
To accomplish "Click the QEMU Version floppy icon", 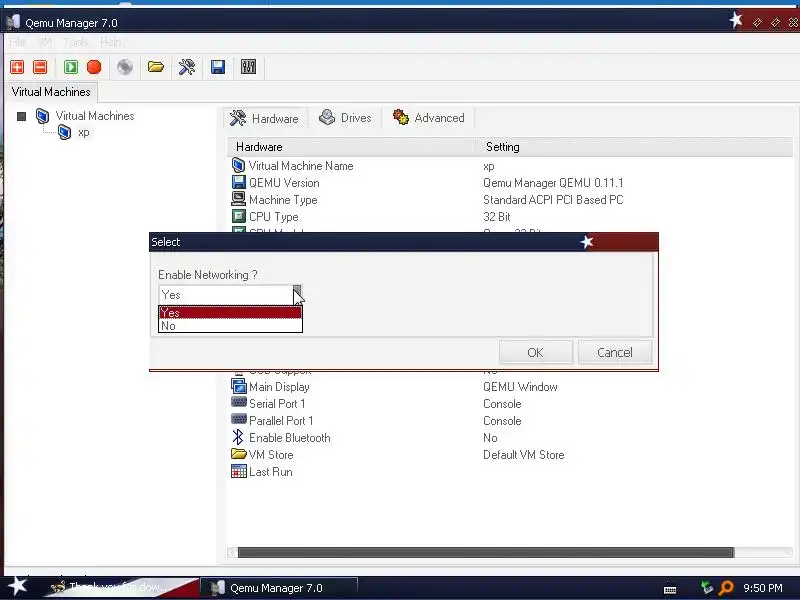I will [x=238, y=182].
